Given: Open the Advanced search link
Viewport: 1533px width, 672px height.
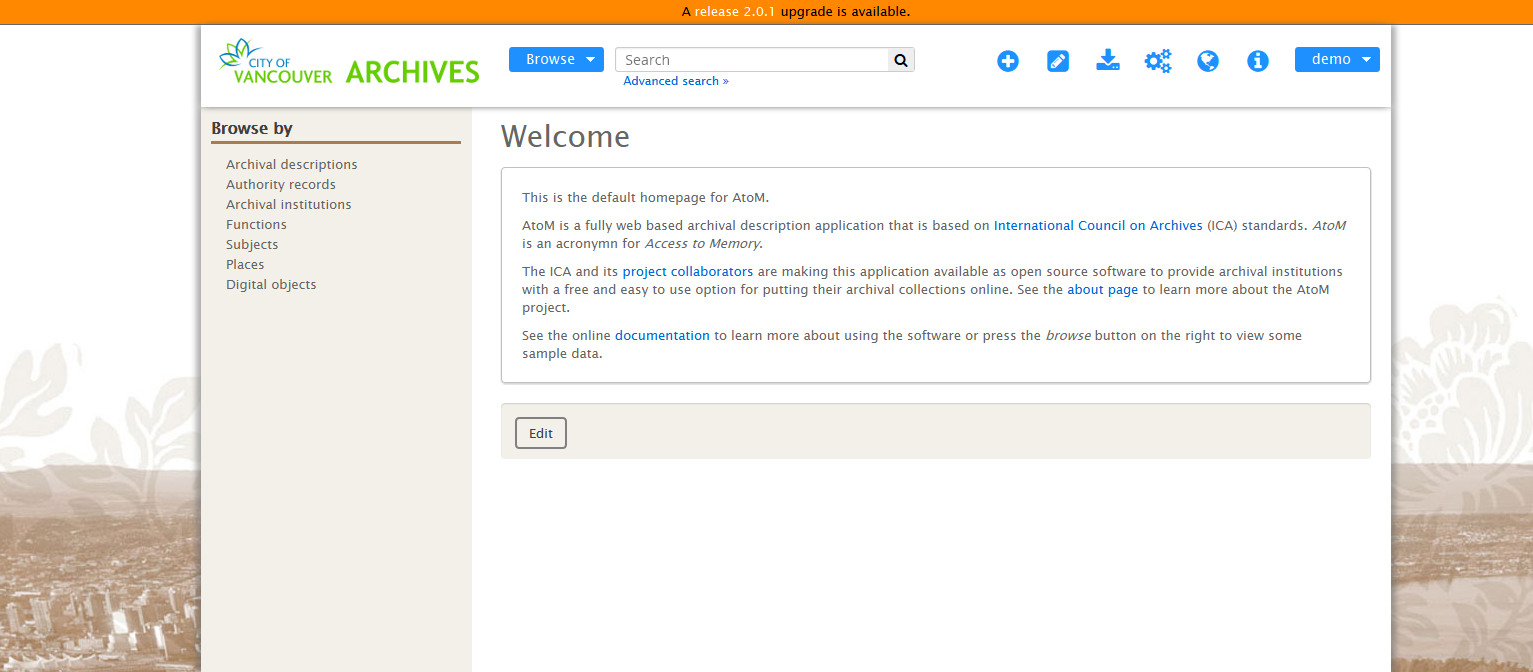Looking at the screenshot, I should 676,81.
